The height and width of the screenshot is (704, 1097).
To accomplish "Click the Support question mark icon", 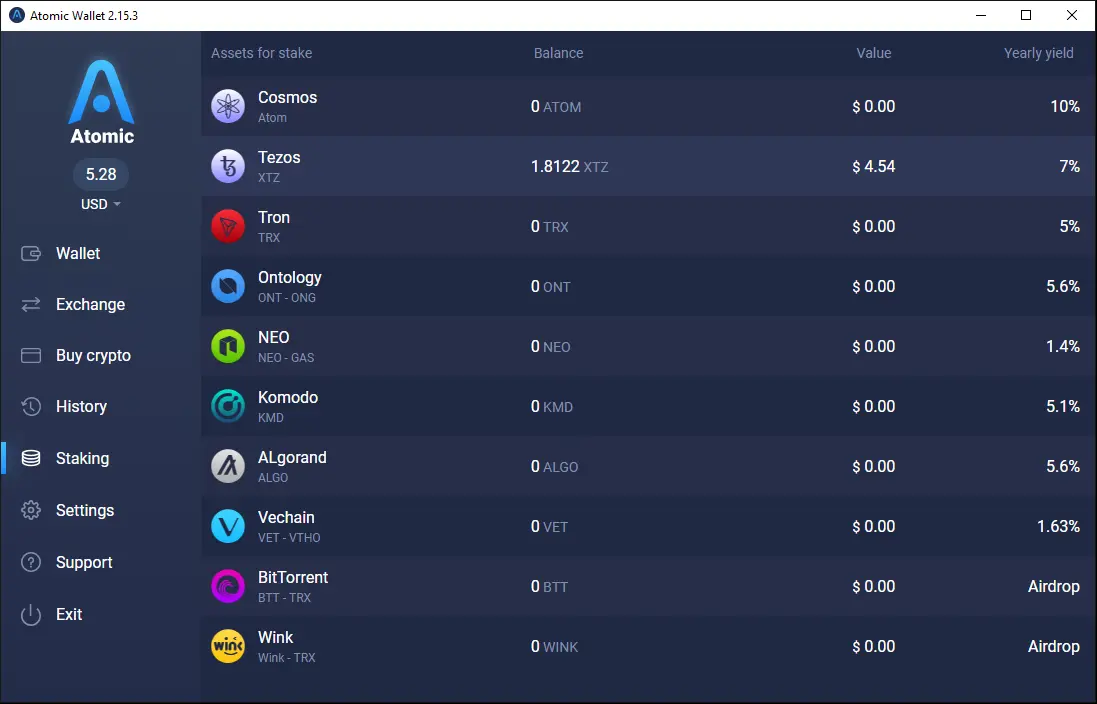I will coord(31,562).
